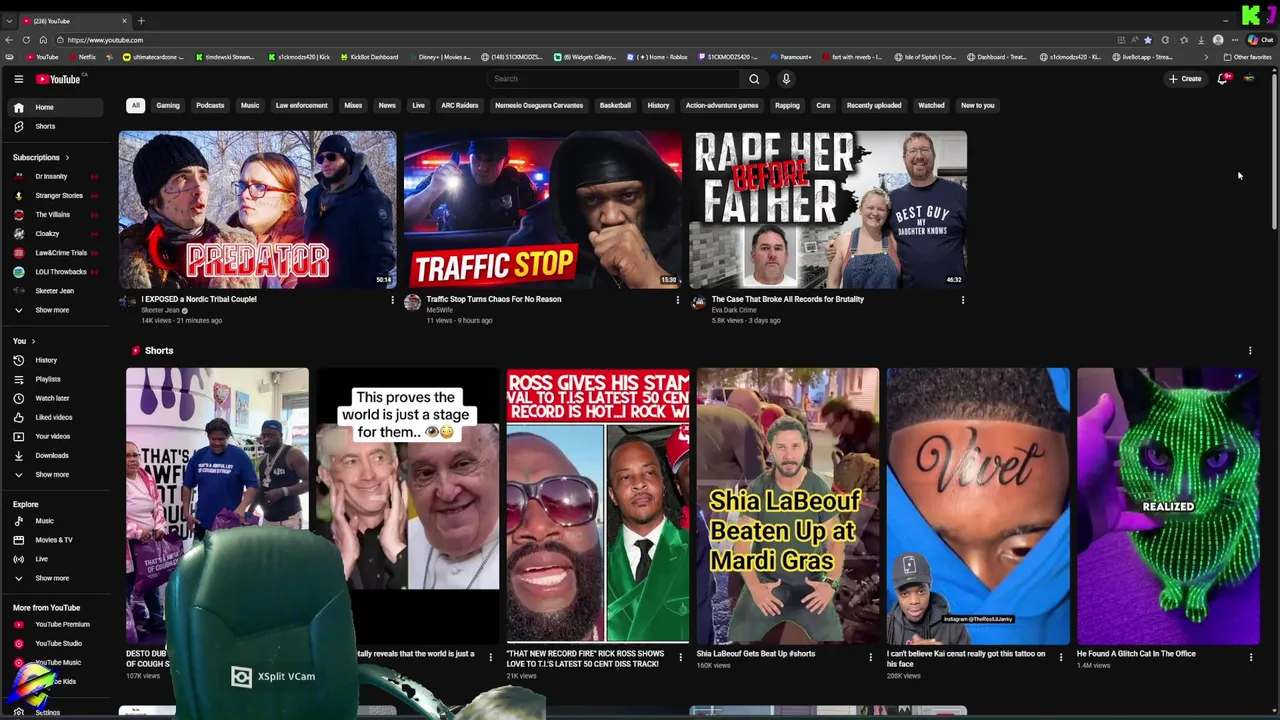The width and height of the screenshot is (1280, 720).
Task: Click the browser back arrow
Action: [x=9, y=40]
